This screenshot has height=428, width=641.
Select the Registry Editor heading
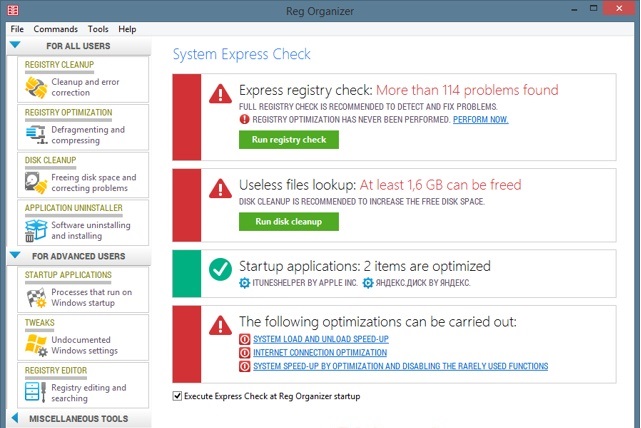pyautogui.click(x=56, y=370)
